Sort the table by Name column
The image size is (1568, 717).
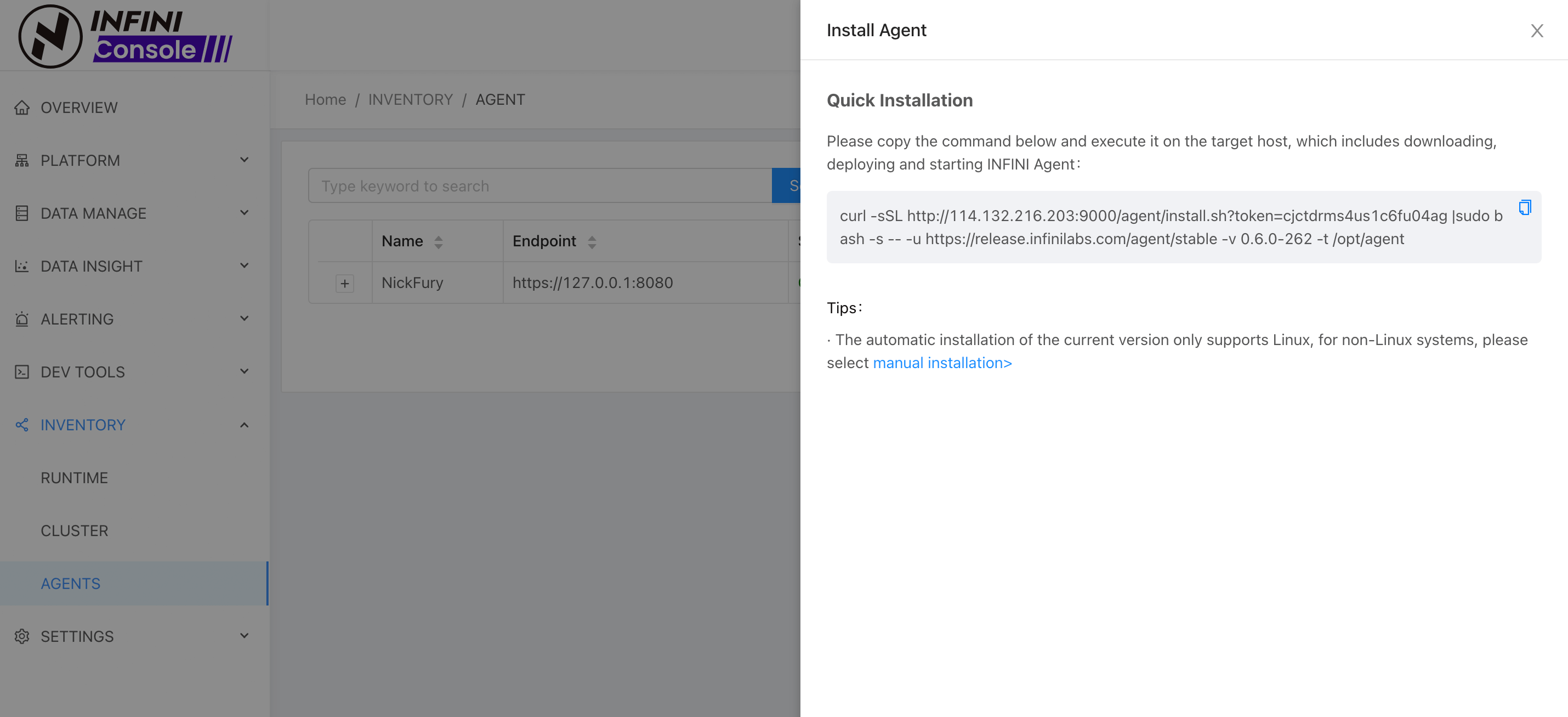pos(438,242)
